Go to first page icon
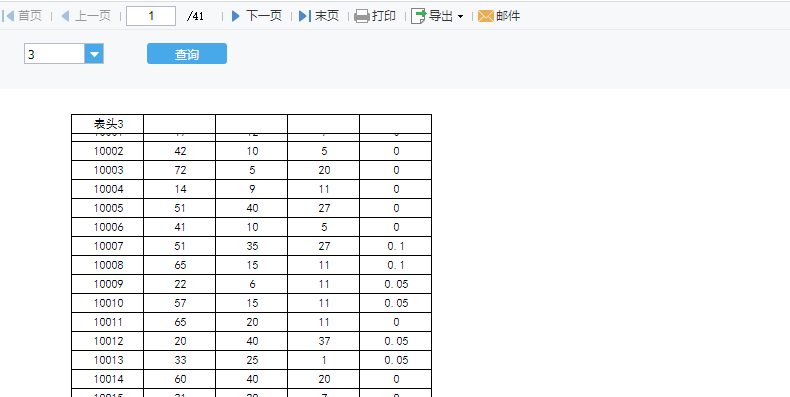The width and height of the screenshot is (790, 397). (x=8, y=16)
